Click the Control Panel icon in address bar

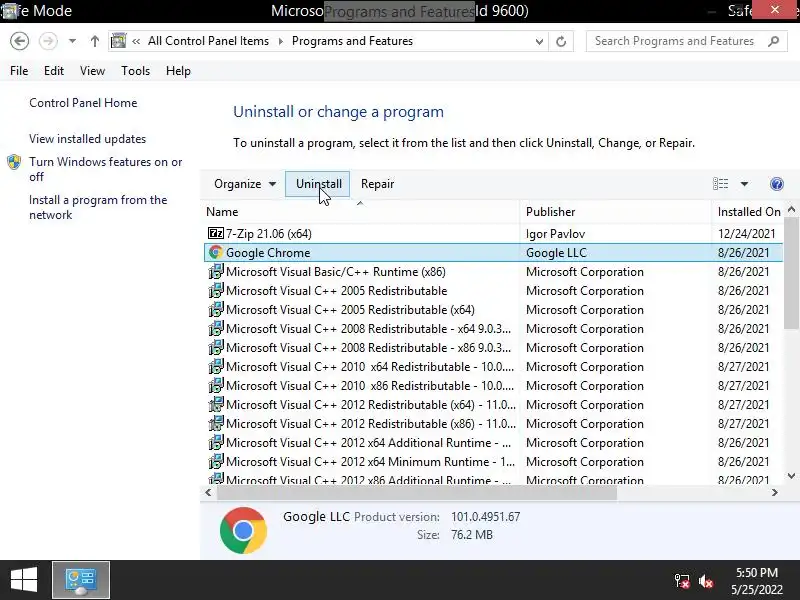click(118, 41)
